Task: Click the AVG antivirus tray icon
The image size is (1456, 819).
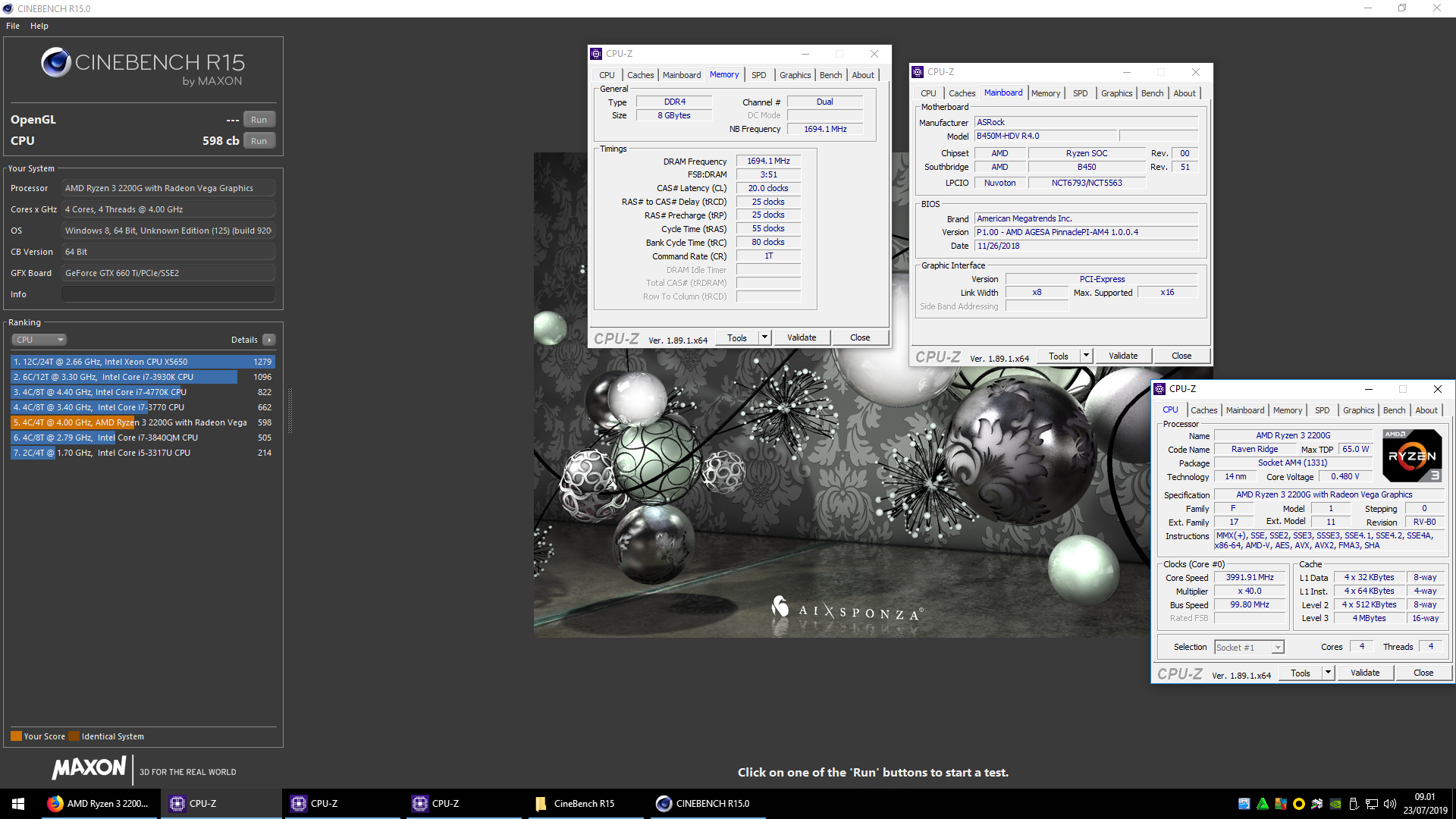Action: pos(1281,804)
